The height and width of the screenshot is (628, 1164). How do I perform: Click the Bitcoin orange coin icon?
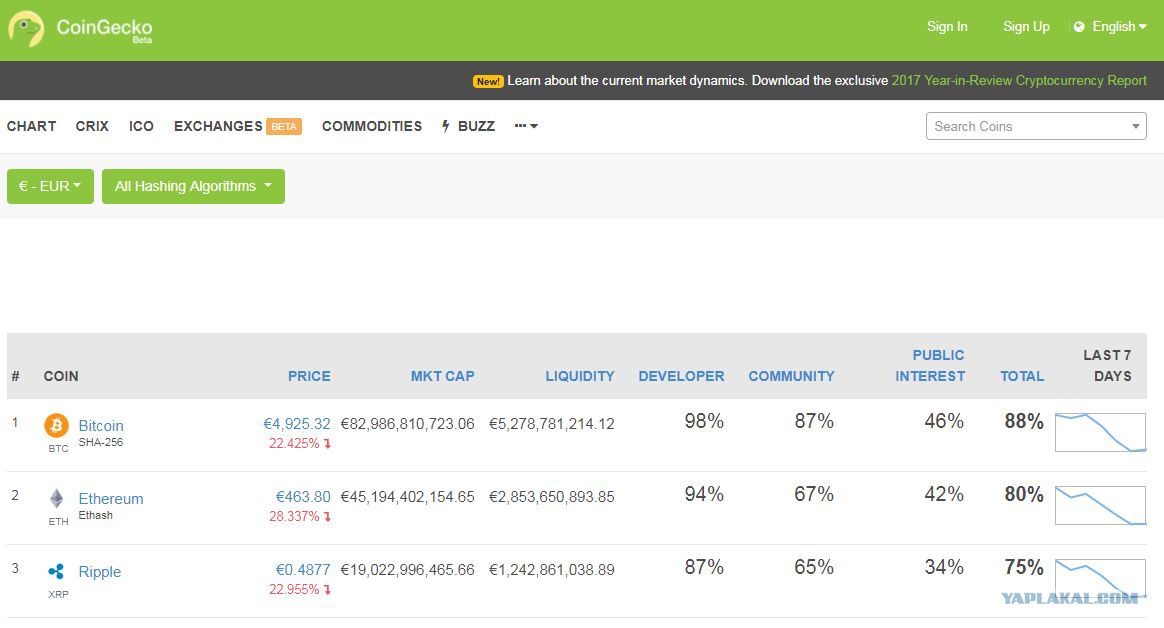[56, 425]
